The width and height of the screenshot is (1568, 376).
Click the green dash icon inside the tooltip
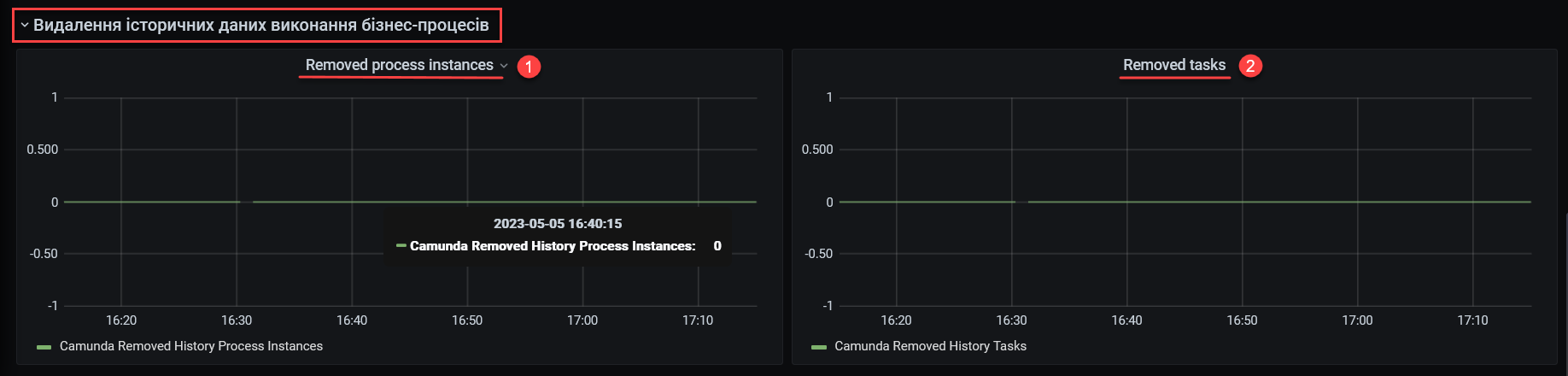(401, 246)
